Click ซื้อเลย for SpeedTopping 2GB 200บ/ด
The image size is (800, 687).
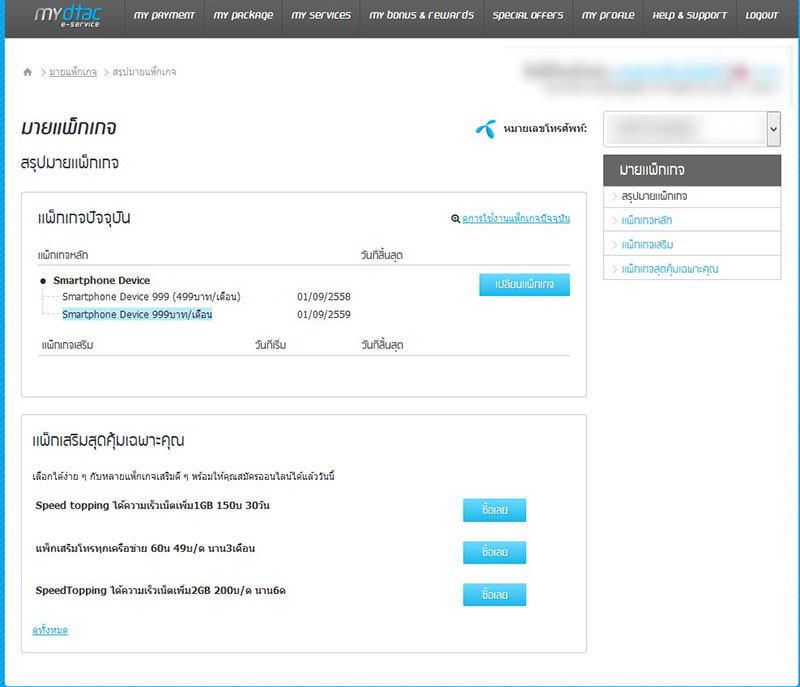click(x=494, y=595)
